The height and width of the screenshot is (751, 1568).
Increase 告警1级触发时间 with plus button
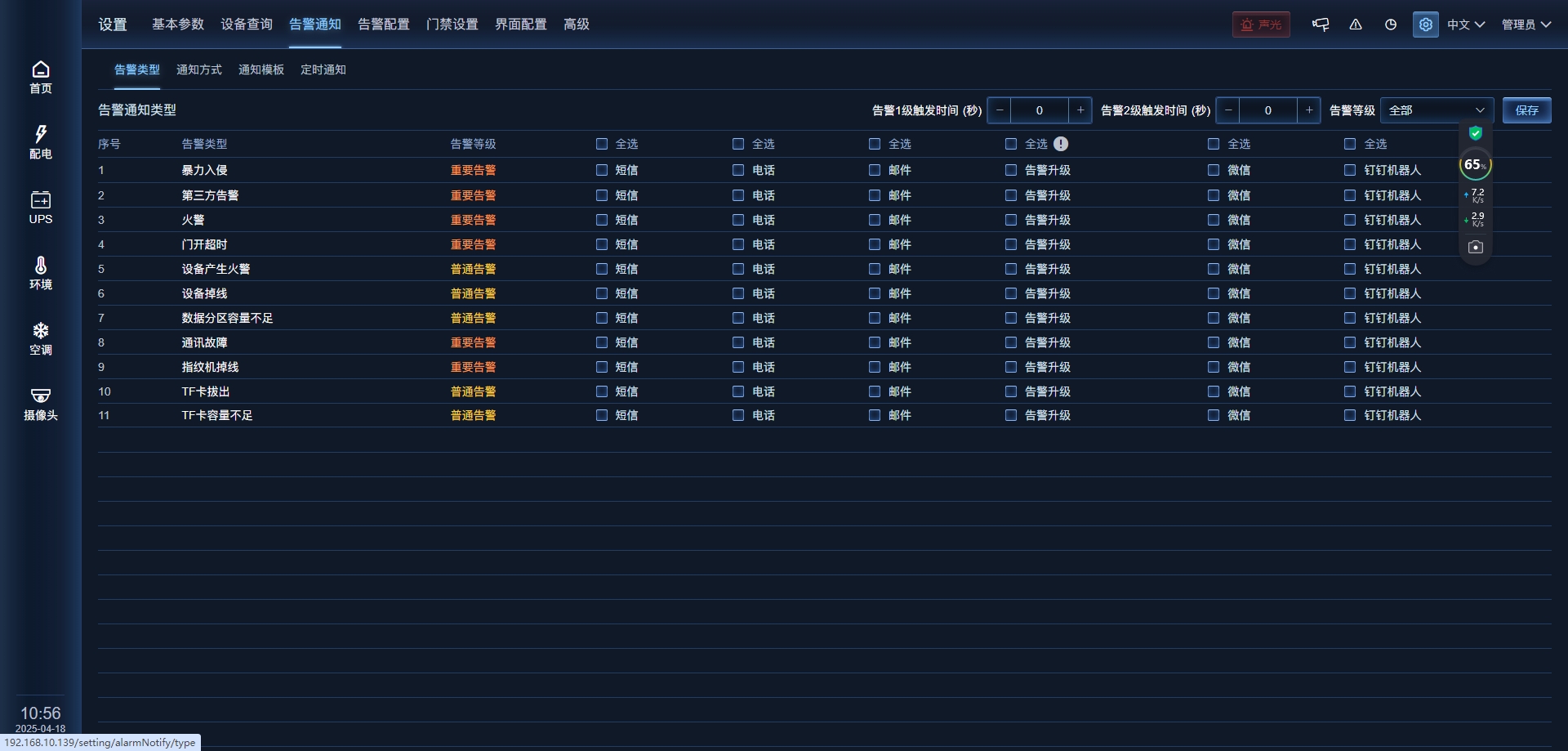[x=1080, y=110]
